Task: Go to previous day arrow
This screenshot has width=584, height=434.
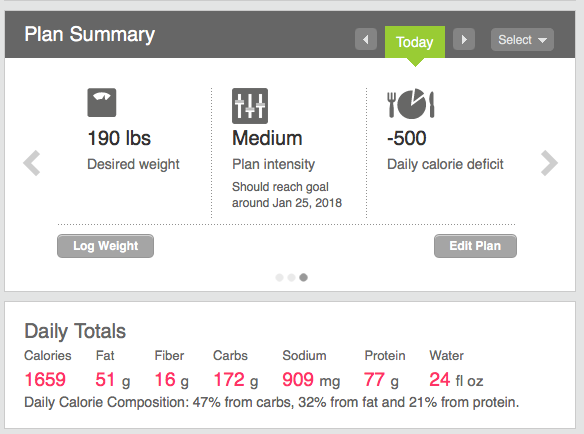Action: [366, 39]
